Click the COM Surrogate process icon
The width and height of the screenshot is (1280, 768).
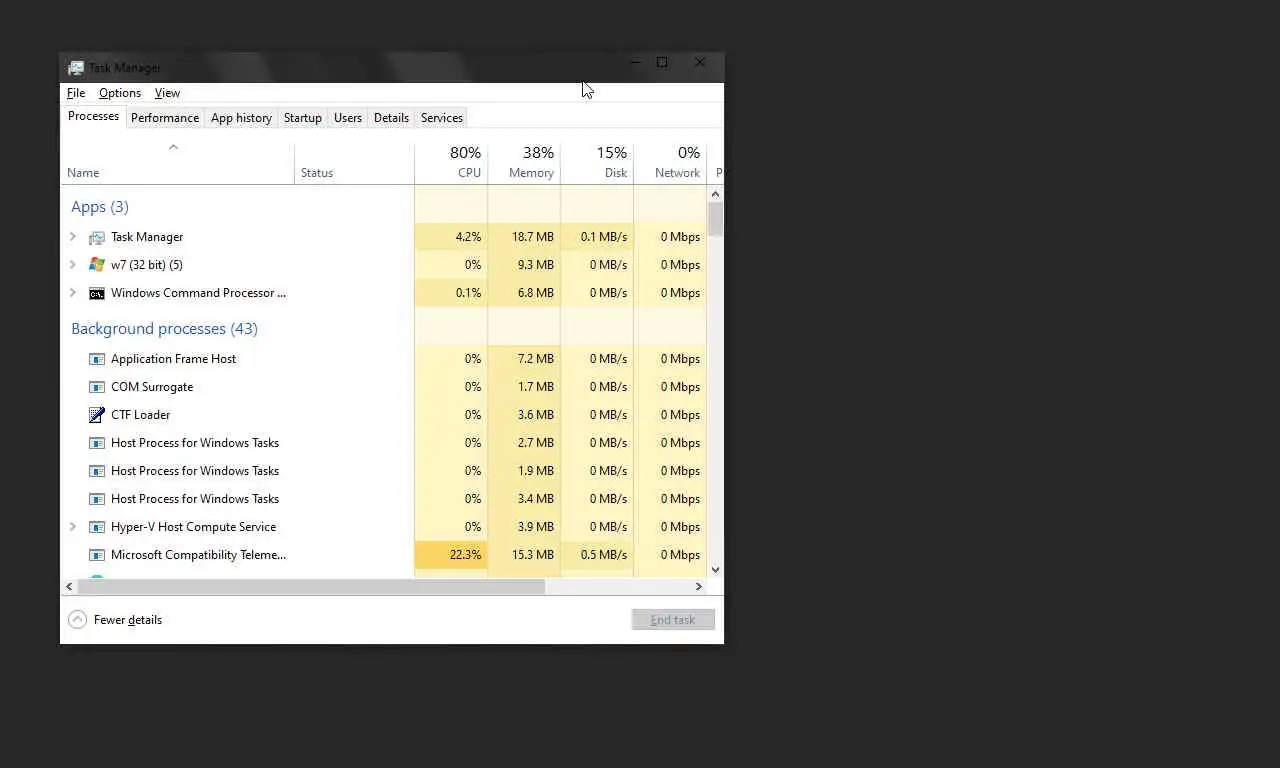coord(97,387)
